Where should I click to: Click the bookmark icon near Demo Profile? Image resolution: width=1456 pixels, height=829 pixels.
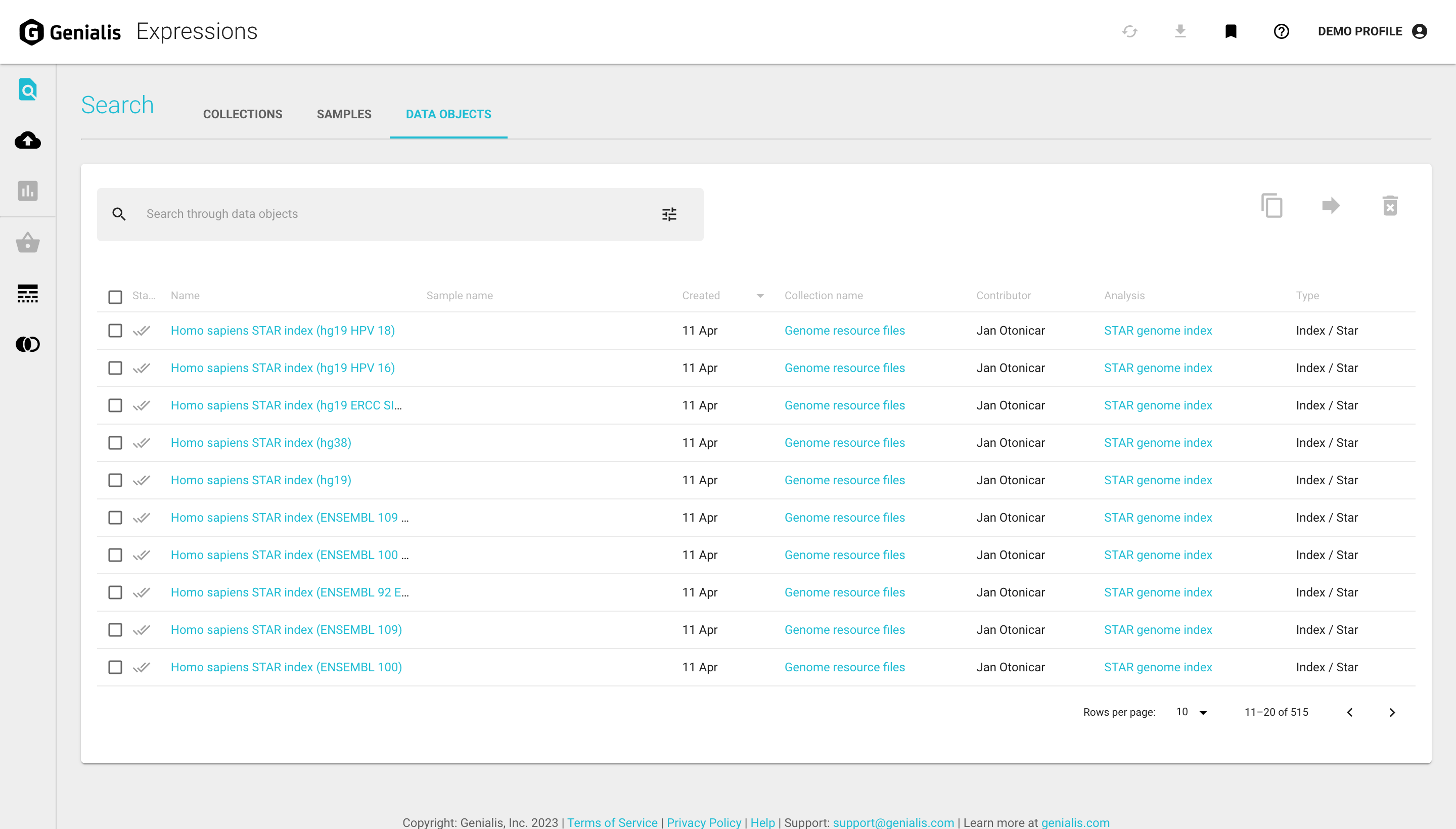[x=1231, y=31]
